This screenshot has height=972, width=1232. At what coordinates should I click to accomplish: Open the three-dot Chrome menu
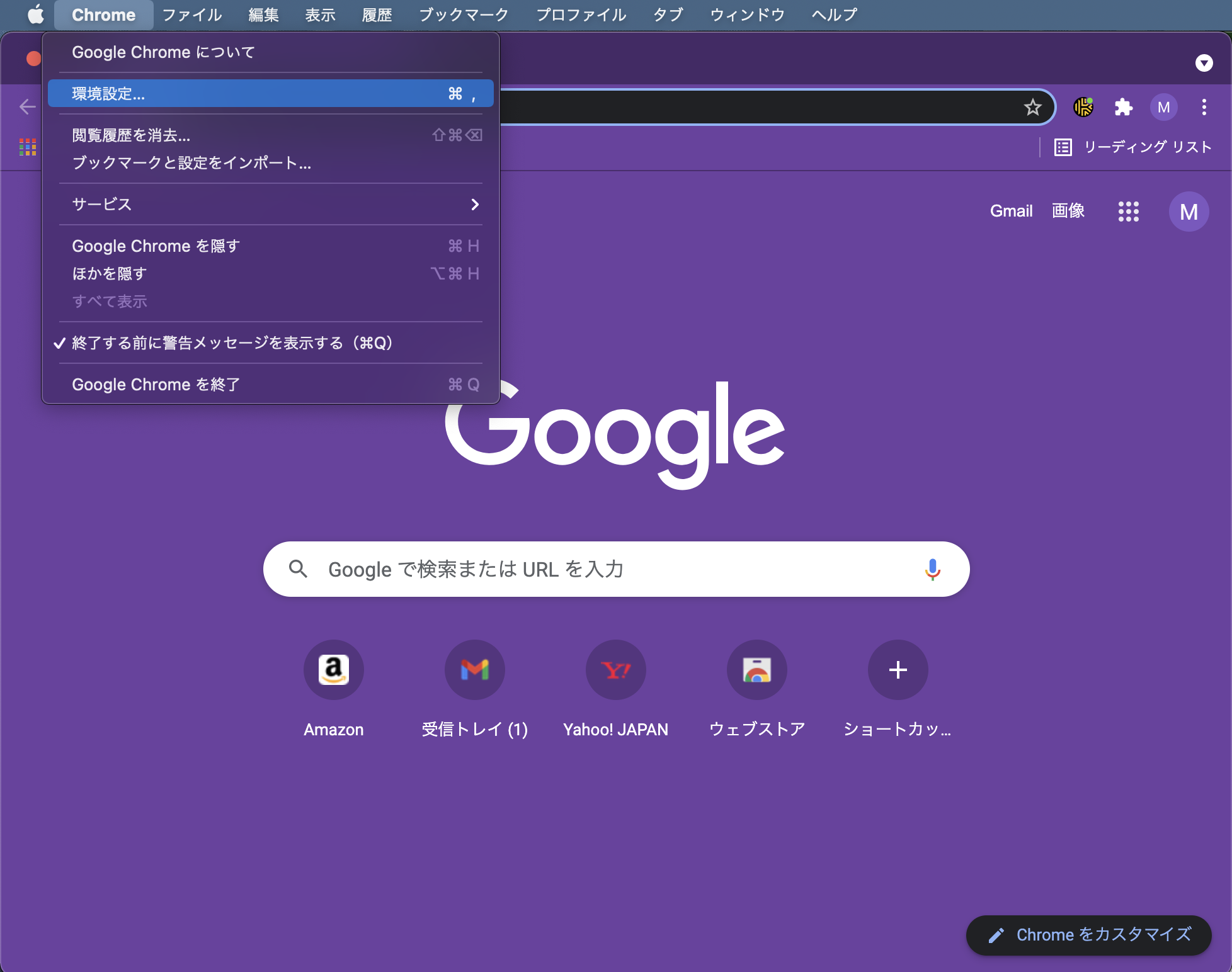point(1204,107)
